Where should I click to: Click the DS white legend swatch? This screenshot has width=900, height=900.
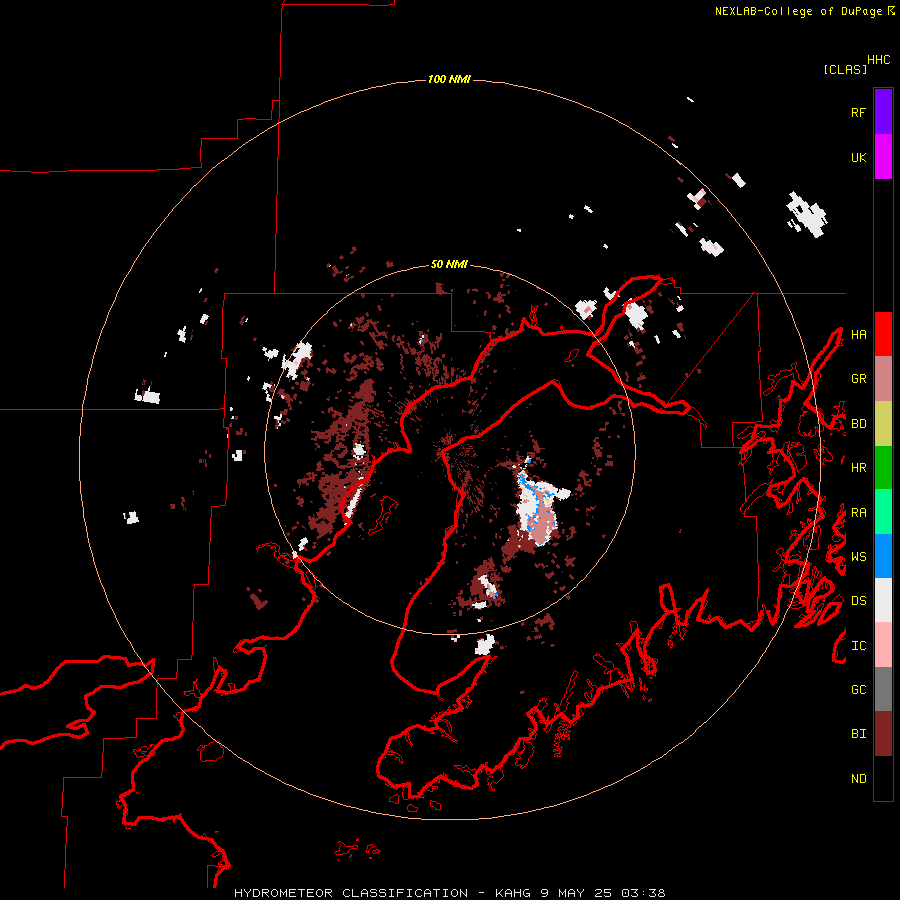(883, 600)
